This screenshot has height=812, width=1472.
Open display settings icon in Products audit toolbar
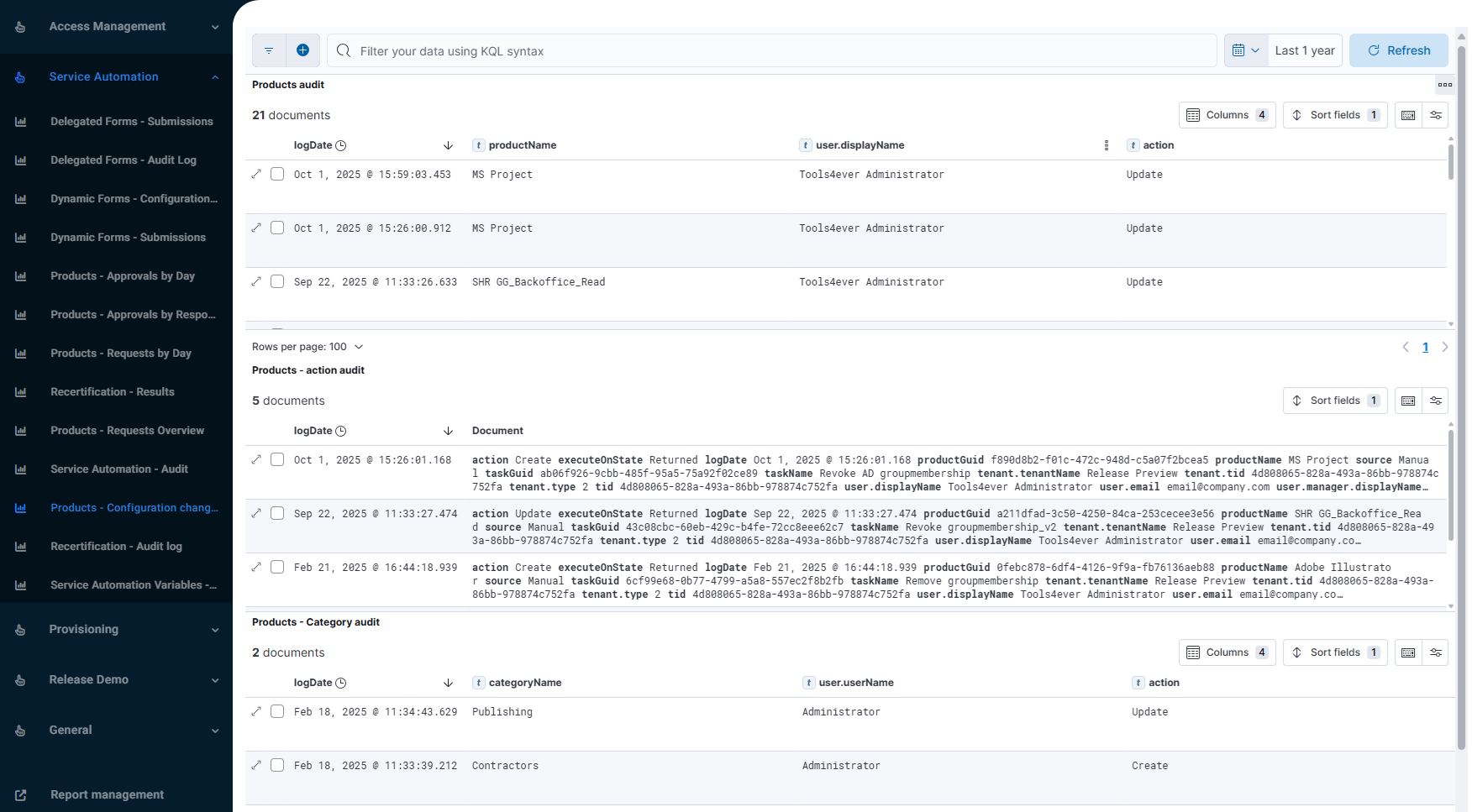coord(1436,115)
